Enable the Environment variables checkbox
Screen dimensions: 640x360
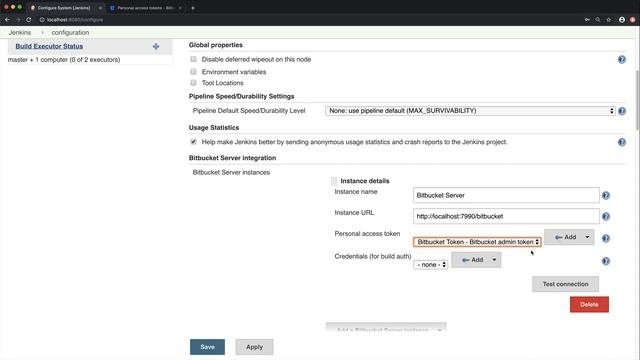[193, 71]
